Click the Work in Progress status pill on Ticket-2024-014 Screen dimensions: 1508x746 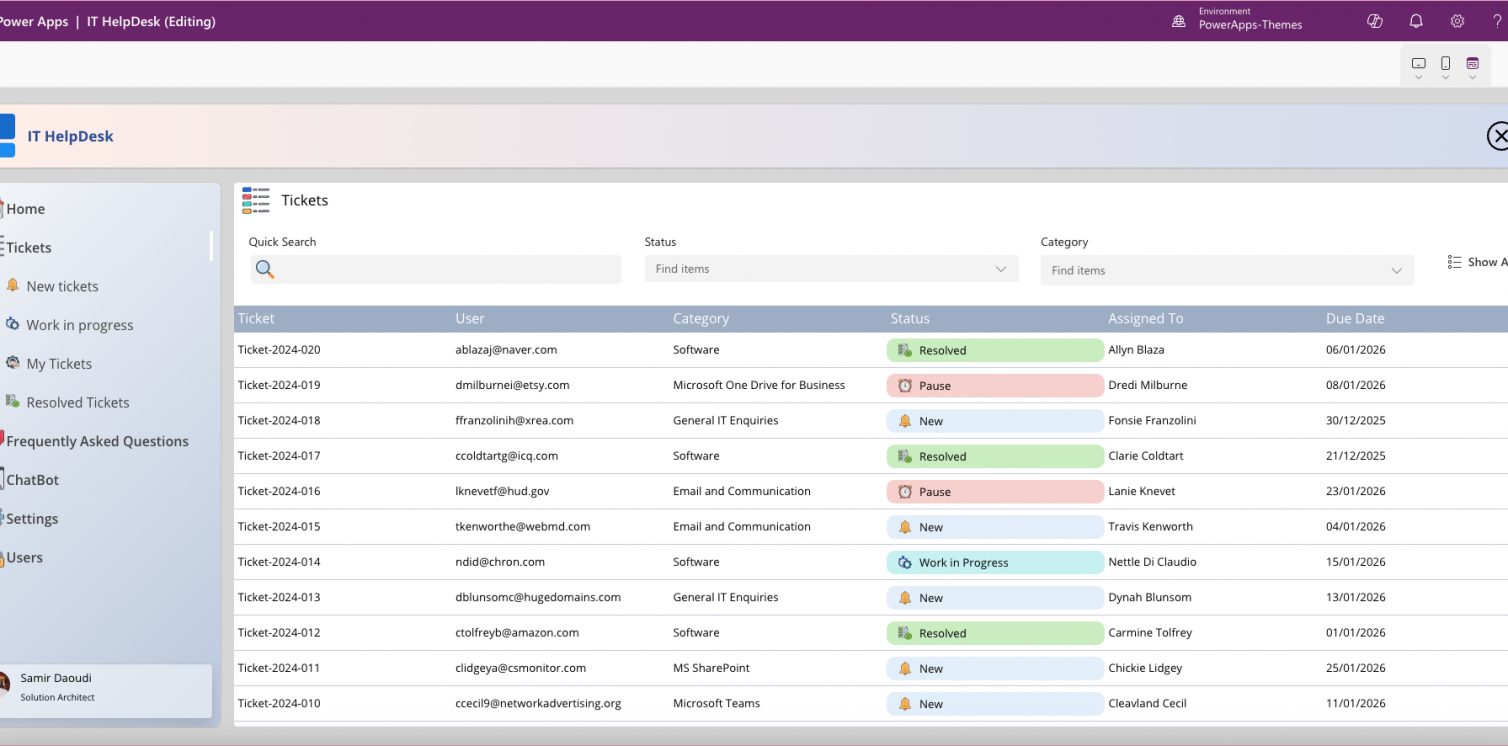tap(995, 562)
